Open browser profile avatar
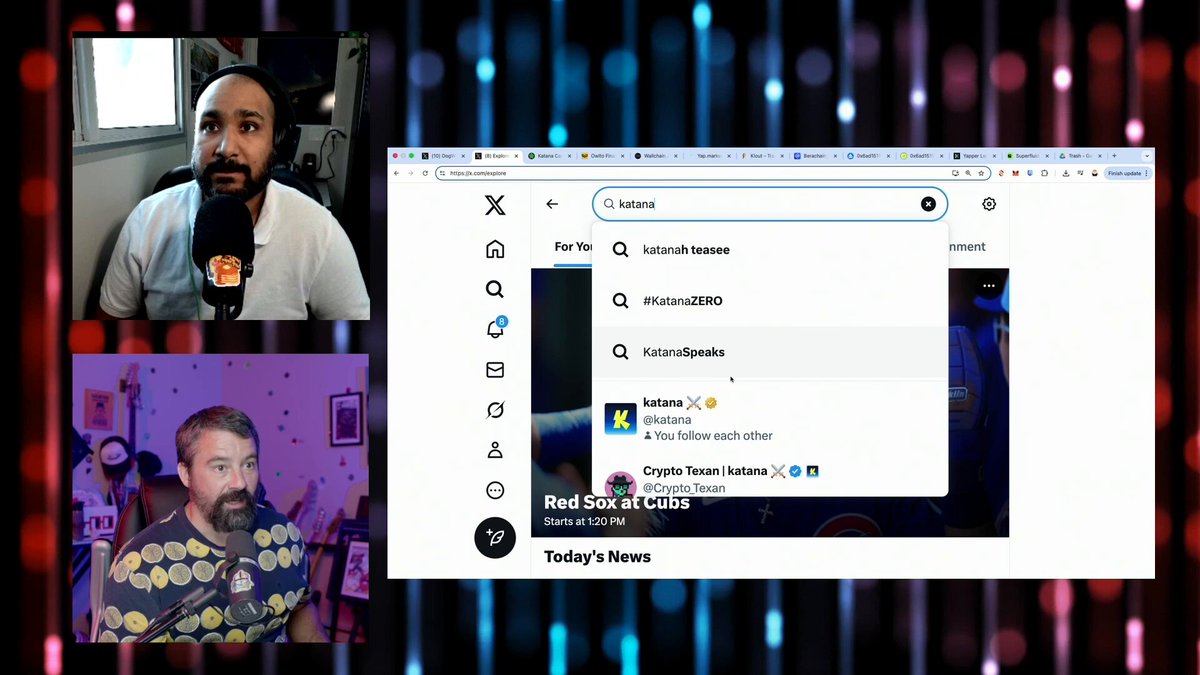 1094,173
